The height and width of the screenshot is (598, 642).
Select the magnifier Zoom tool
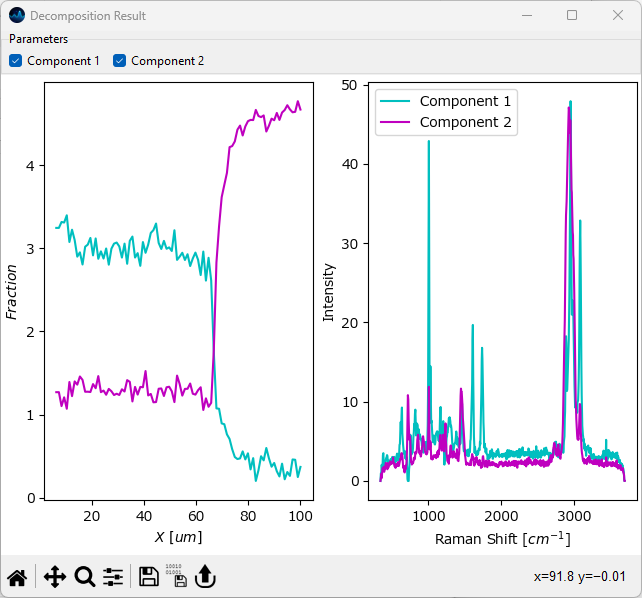pos(84,577)
